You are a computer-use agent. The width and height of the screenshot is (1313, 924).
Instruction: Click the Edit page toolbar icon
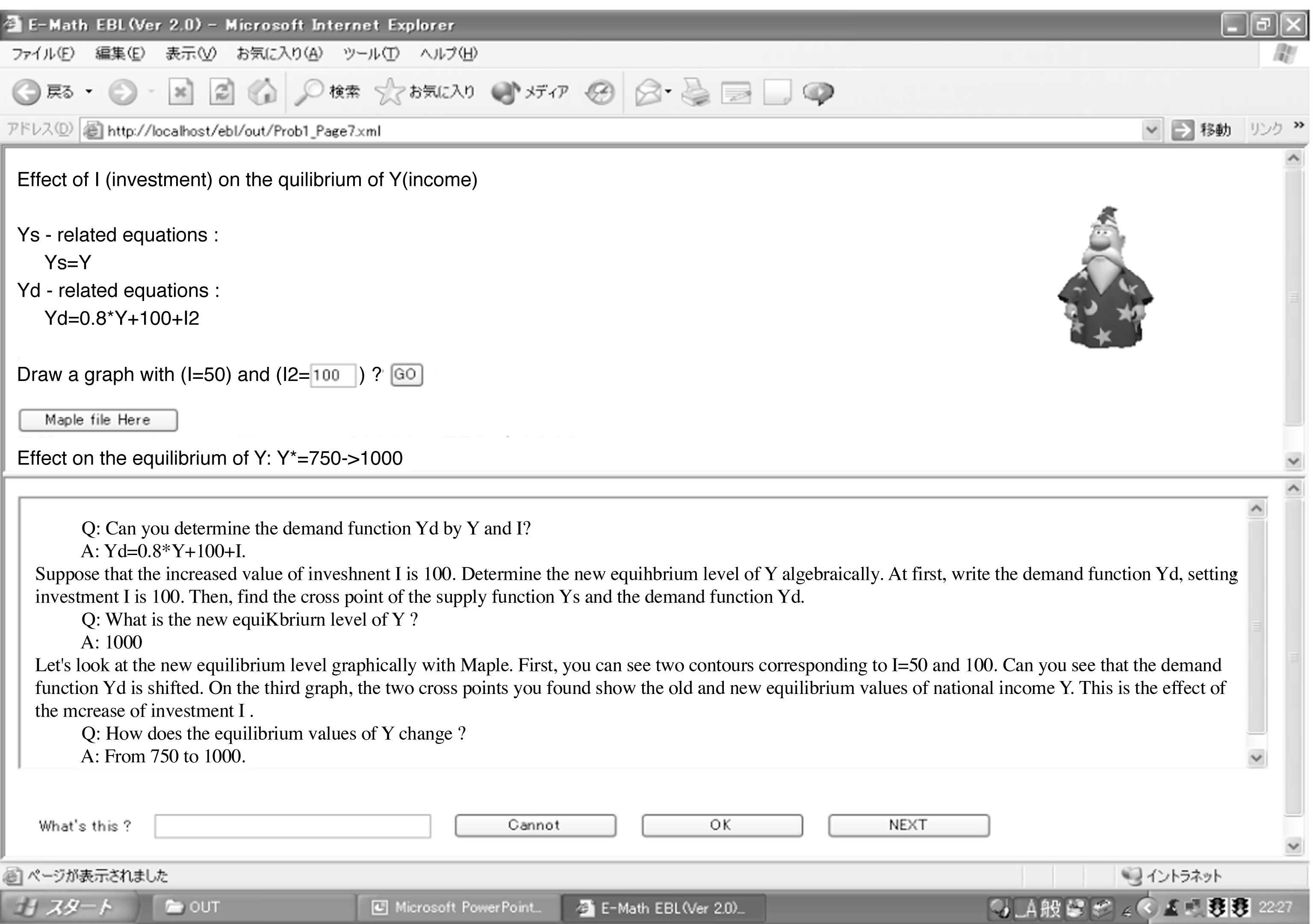click(x=737, y=92)
